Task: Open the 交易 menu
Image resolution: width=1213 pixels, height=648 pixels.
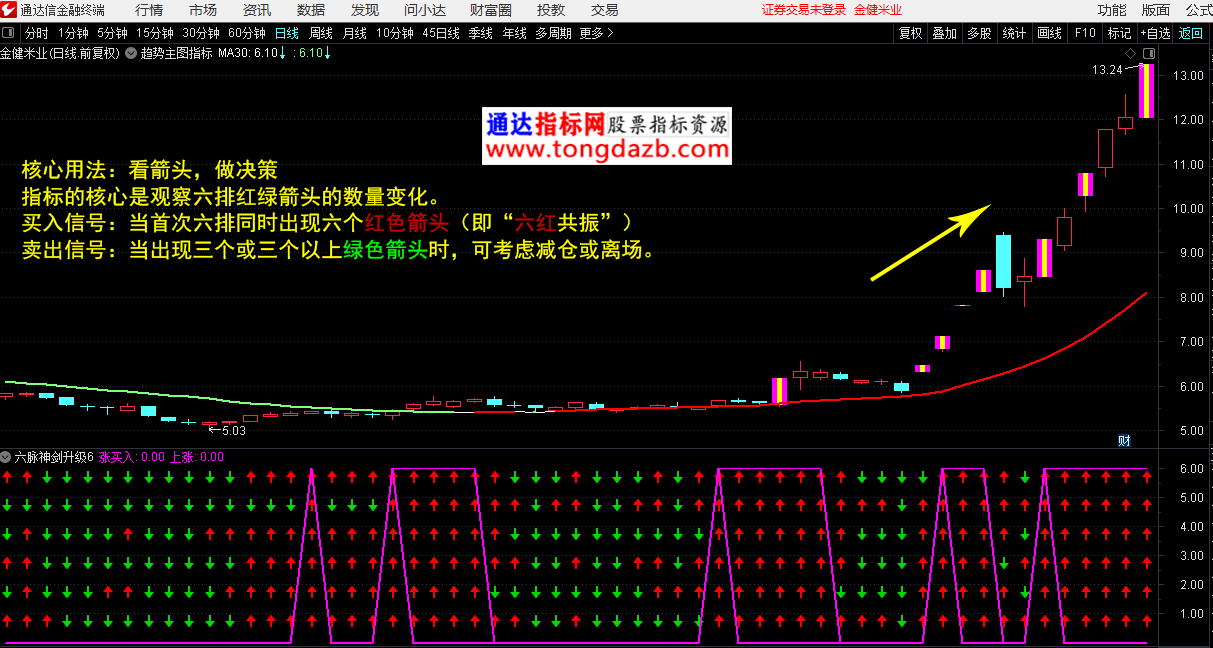Action: tap(604, 10)
